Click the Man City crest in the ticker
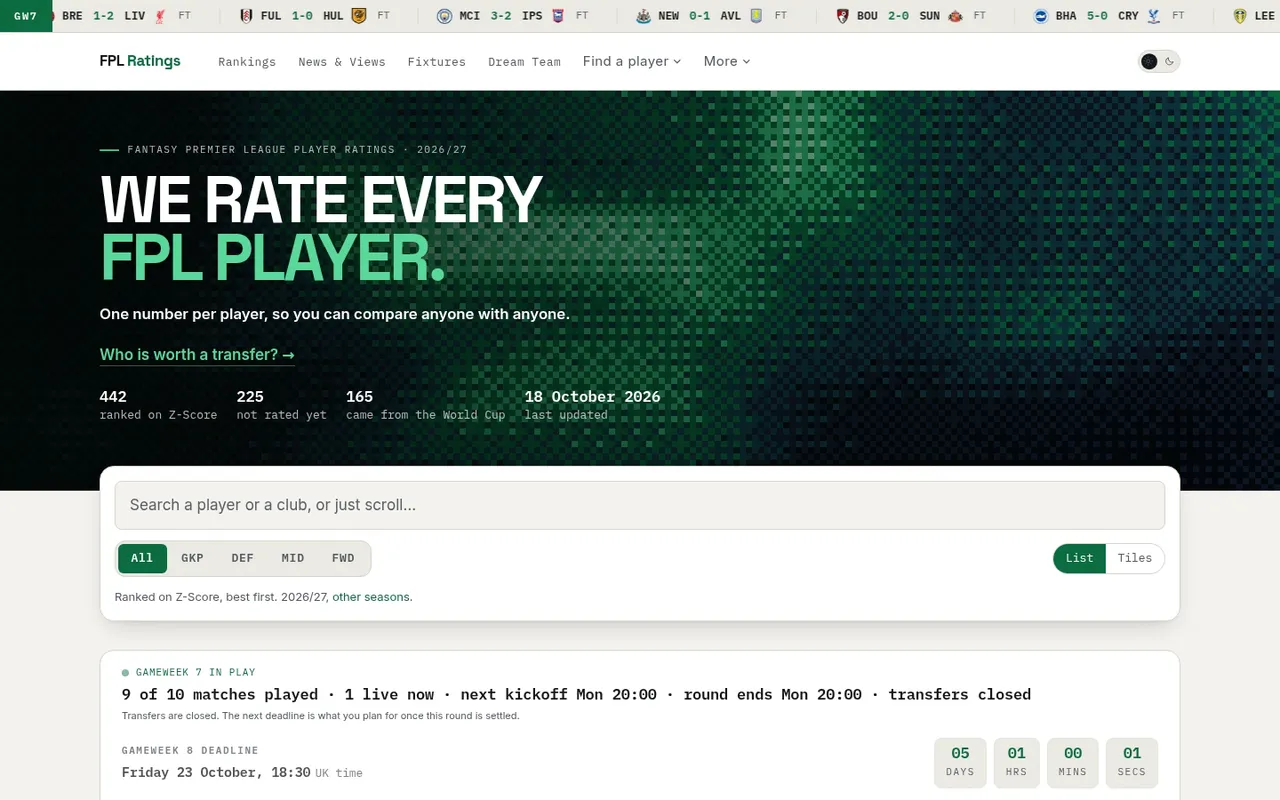Viewport: 1280px width, 800px height. [445, 16]
